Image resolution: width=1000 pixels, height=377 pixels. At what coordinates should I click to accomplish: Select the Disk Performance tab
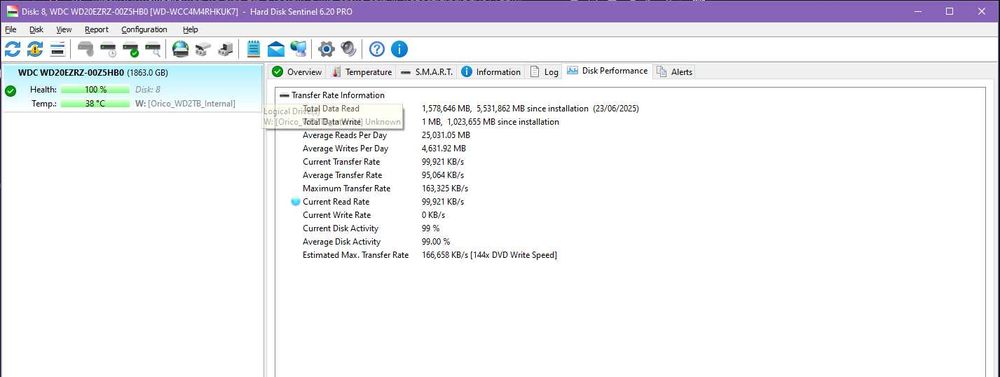(x=608, y=71)
